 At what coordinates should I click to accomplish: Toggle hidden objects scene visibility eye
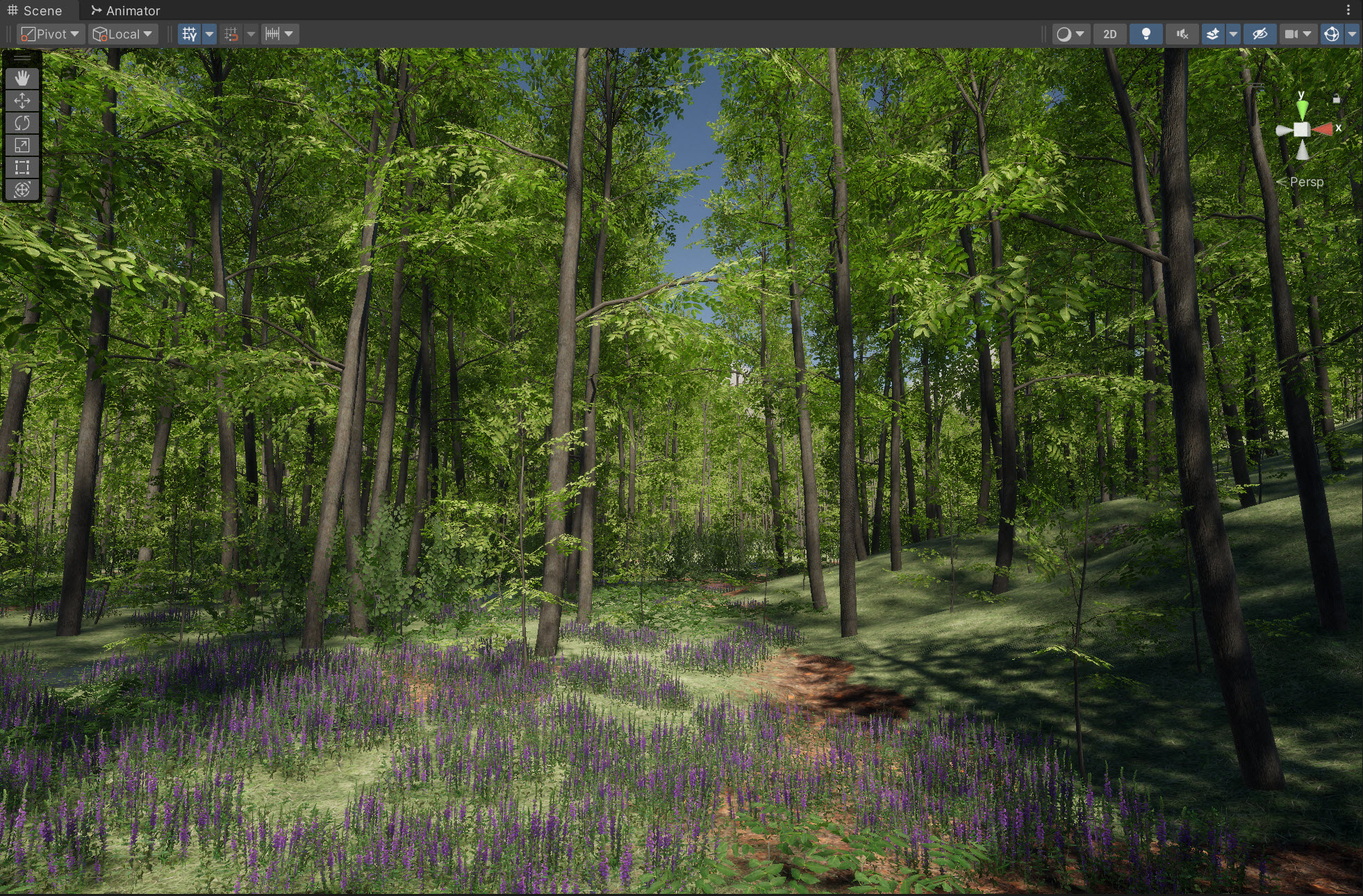tap(1259, 34)
